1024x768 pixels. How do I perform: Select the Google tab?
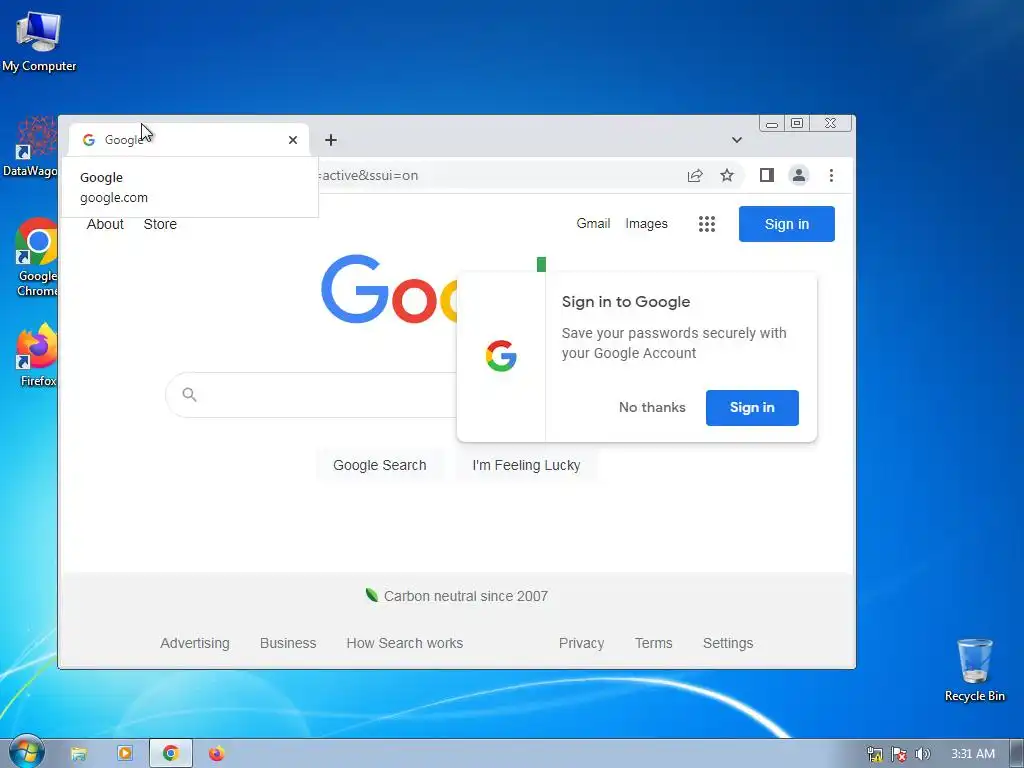[x=188, y=140]
